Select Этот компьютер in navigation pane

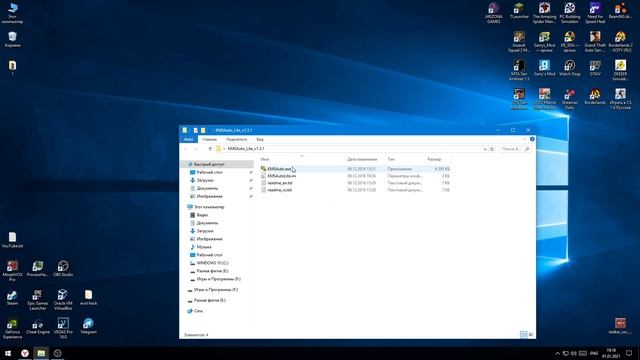[209, 207]
